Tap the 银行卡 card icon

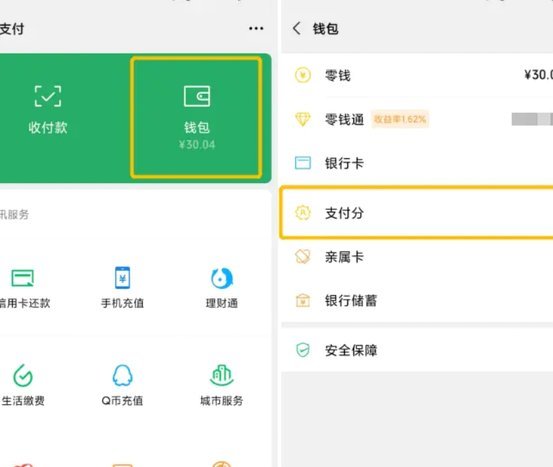coord(303,163)
